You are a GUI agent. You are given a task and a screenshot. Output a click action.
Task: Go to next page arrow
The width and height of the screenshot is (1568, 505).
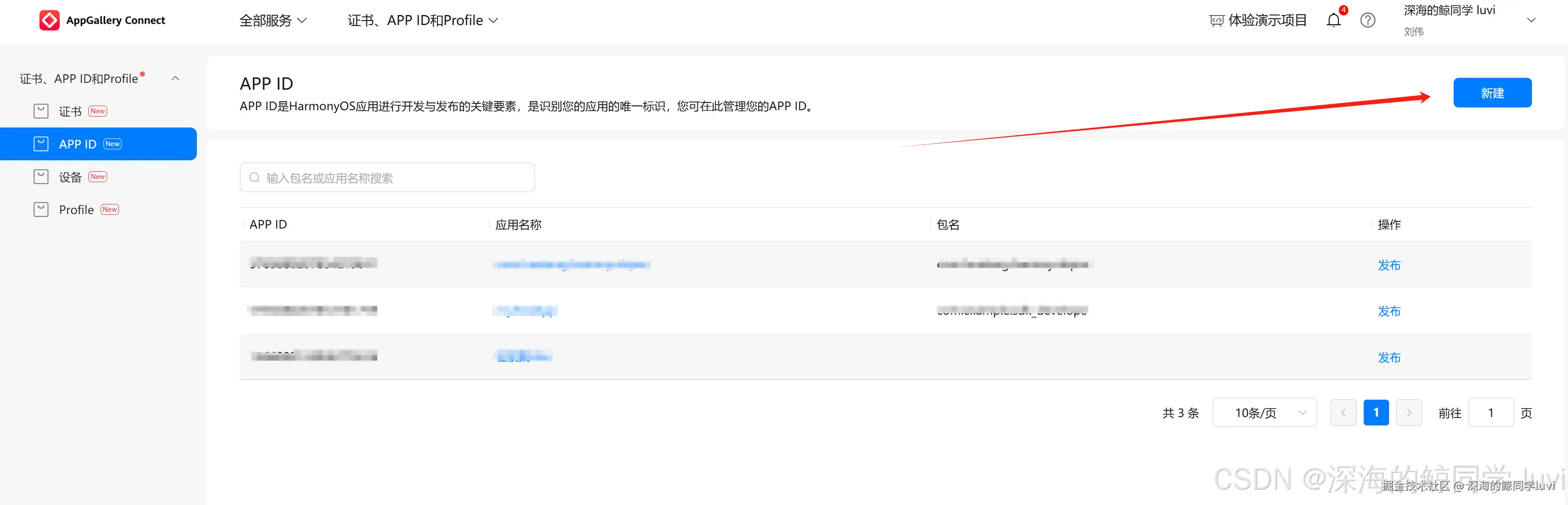(1409, 413)
